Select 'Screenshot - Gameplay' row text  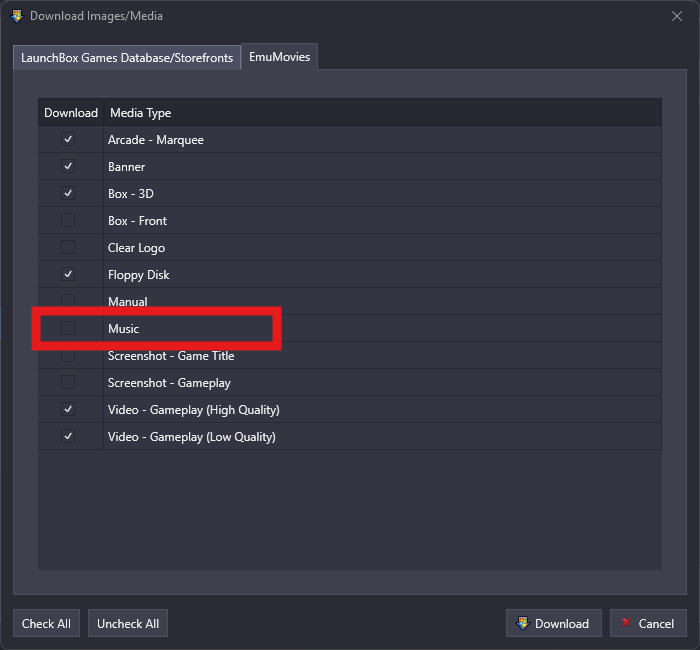pyautogui.click(x=169, y=383)
